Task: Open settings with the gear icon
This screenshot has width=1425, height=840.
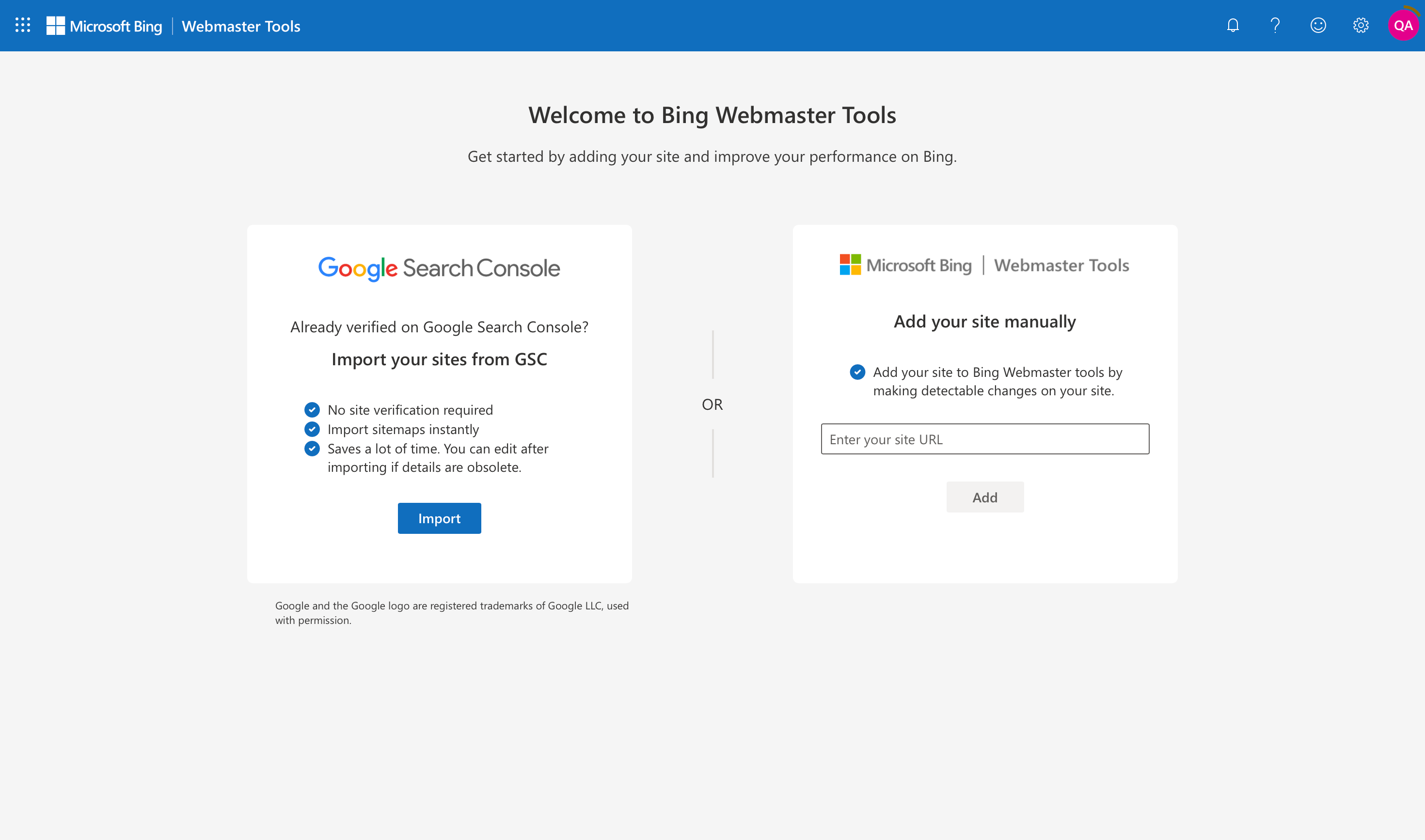Action: click(x=1361, y=25)
